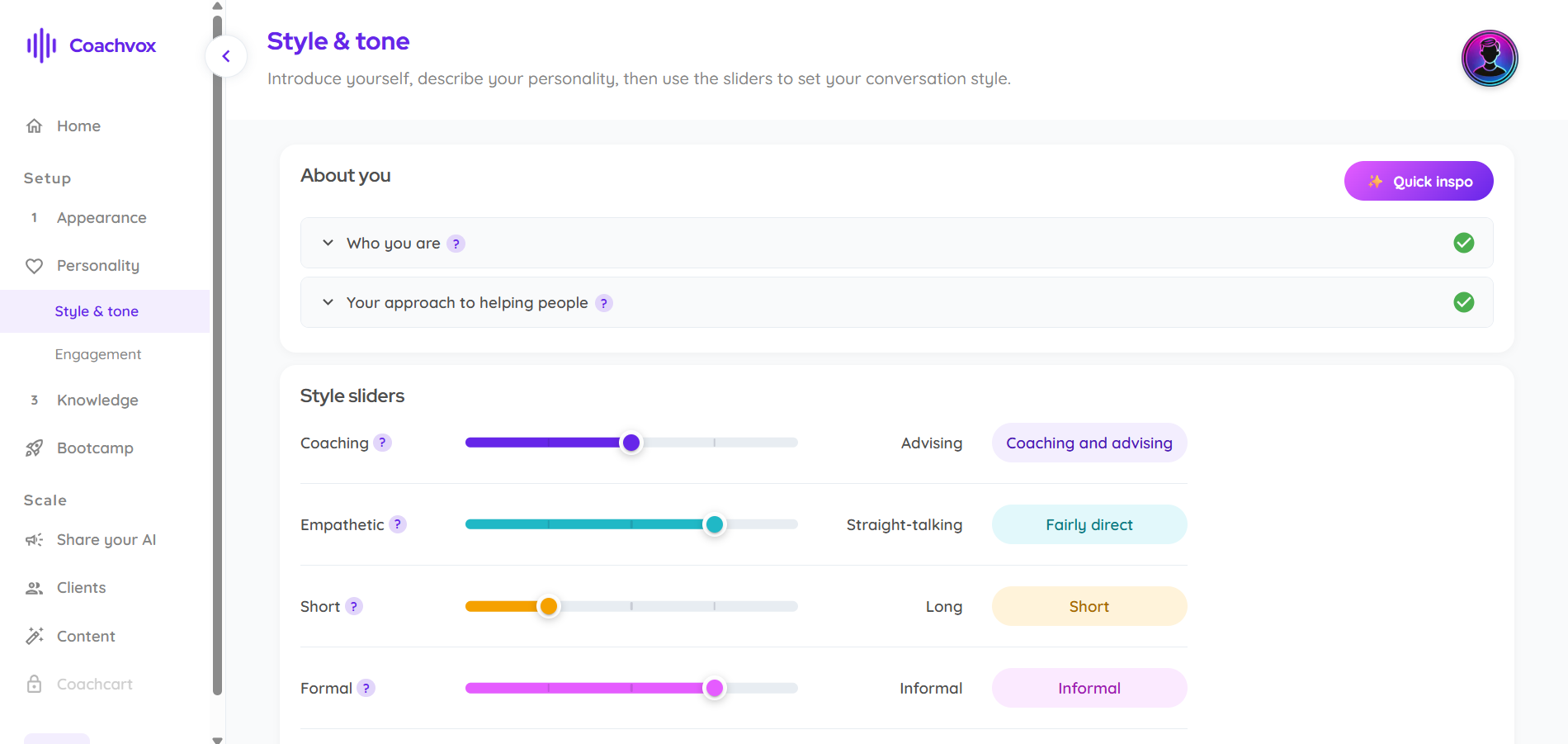Click the sidebar scroll up arrow

pos(218,5)
